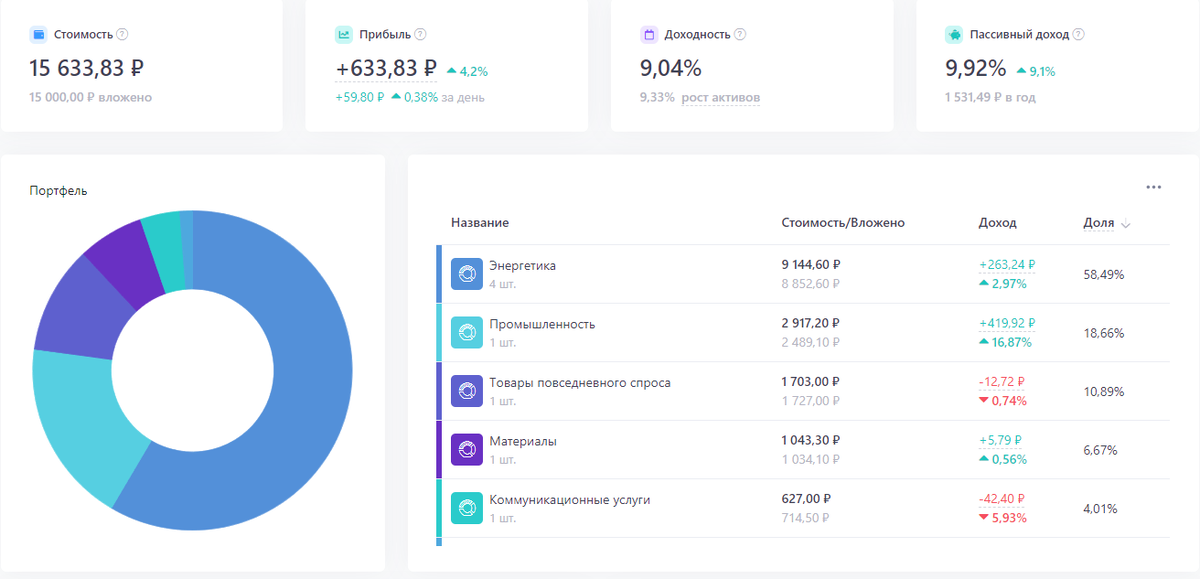
Task: Open the help tooltip next to Пассивный доход
Action: pyautogui.click(x=1078, y=34)
